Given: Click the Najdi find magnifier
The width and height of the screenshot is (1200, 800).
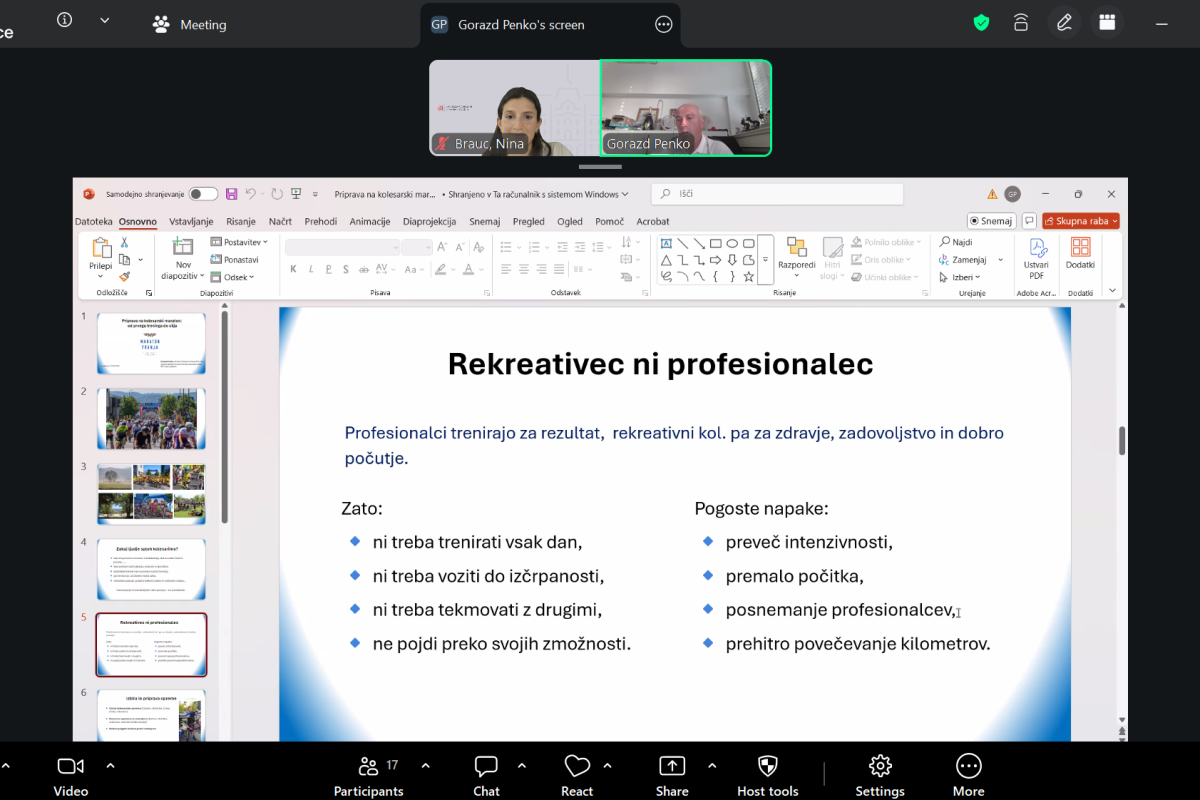Looking at the screenshot, I should 945,242.
